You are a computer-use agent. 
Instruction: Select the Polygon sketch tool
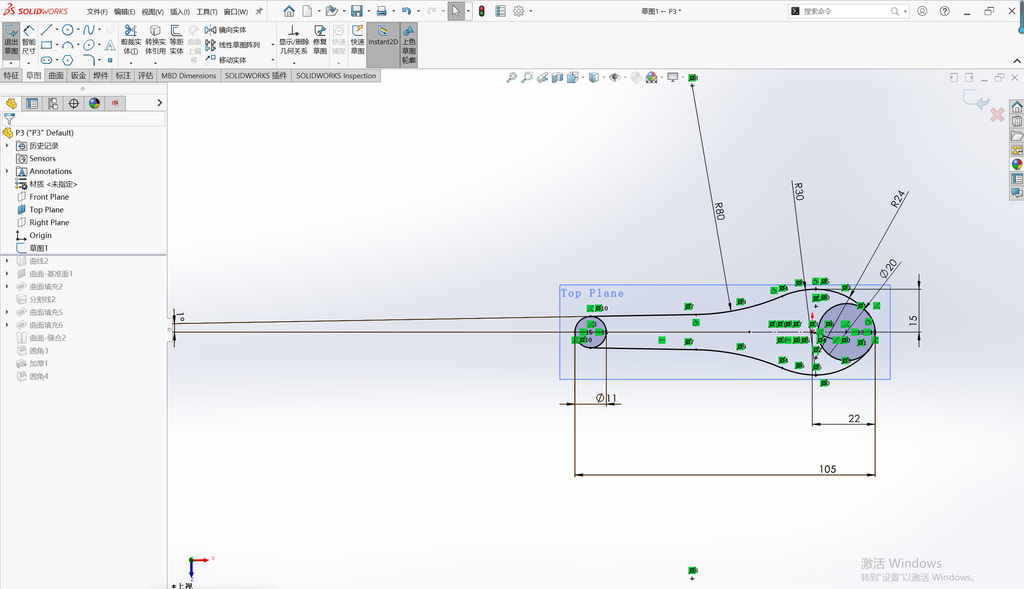[x=67, y=60]
